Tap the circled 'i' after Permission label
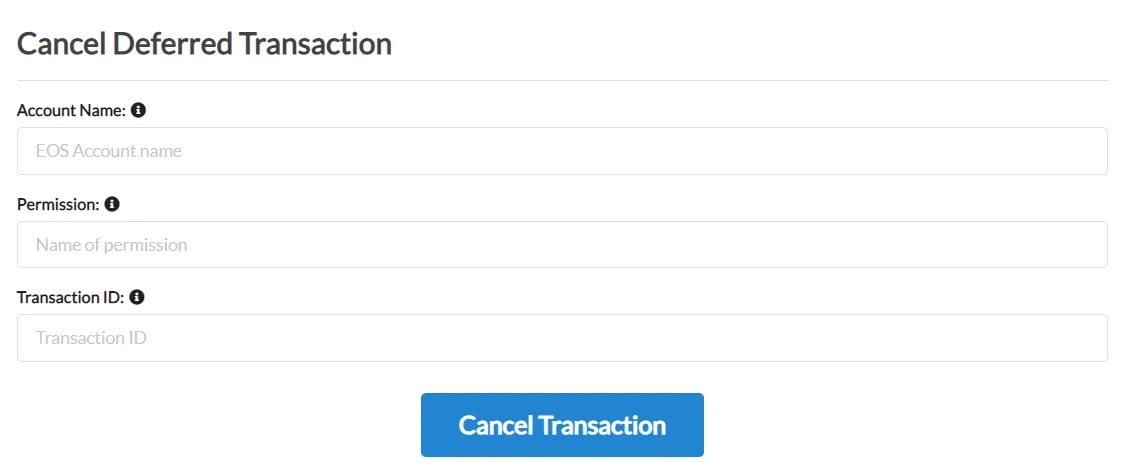The image size is (1121, 468). click(112, 204)
